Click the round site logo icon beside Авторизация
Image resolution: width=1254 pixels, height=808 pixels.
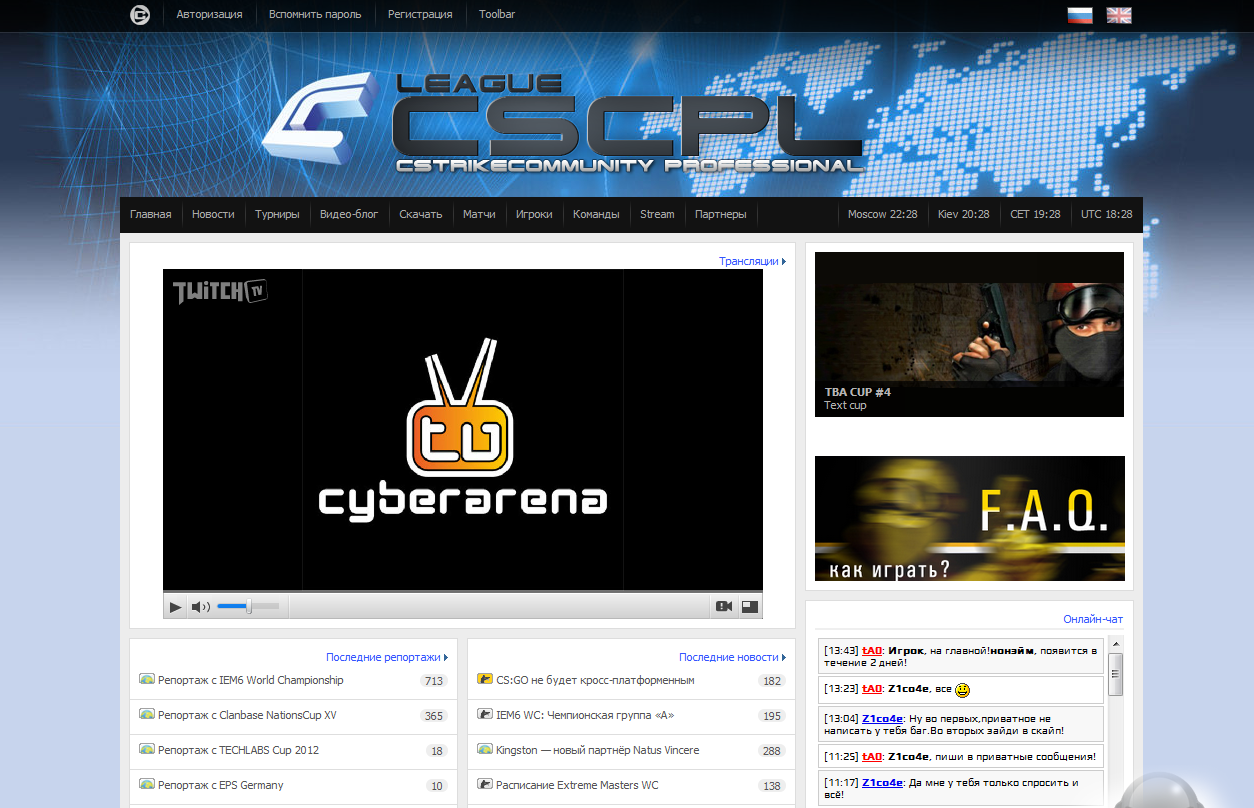click(140, 15)
